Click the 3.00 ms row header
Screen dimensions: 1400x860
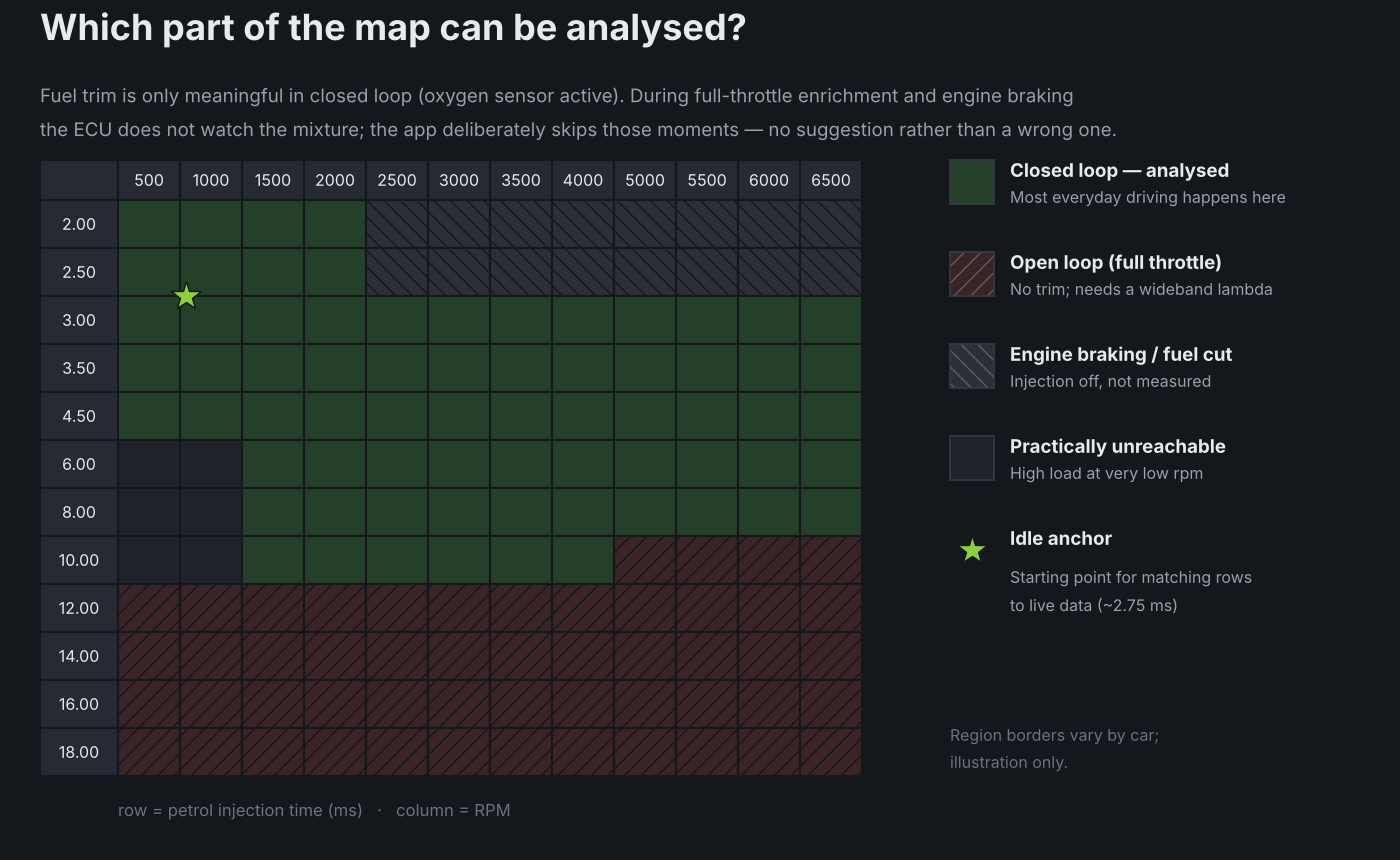tap(79, 320)
